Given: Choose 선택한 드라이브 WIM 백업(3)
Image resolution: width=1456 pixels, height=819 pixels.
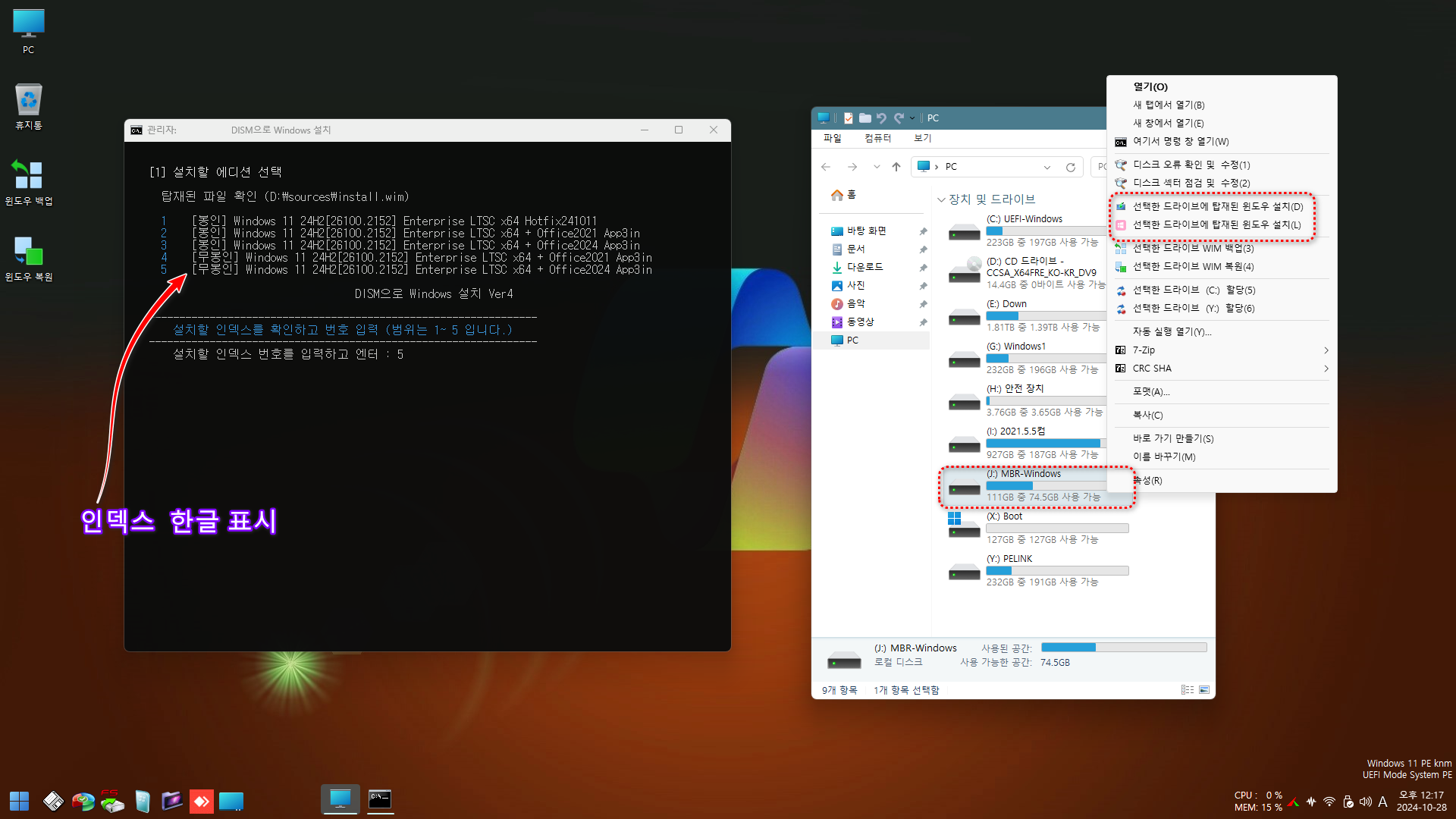Looking at the screenshot, I should pos(1221,249).
